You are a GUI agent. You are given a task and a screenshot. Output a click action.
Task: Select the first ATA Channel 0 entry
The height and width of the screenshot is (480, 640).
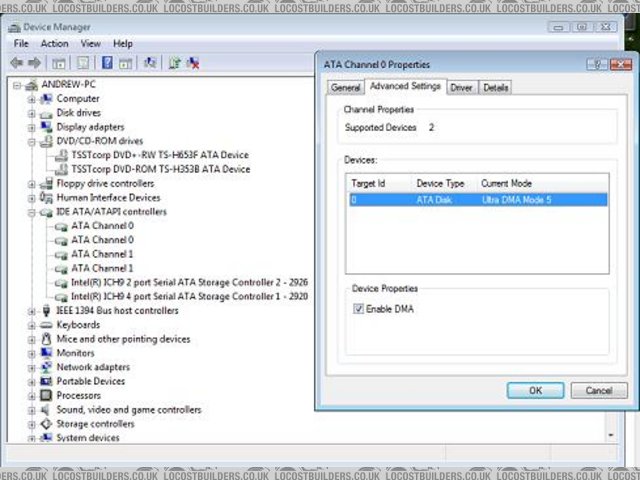tap(102, 226)
